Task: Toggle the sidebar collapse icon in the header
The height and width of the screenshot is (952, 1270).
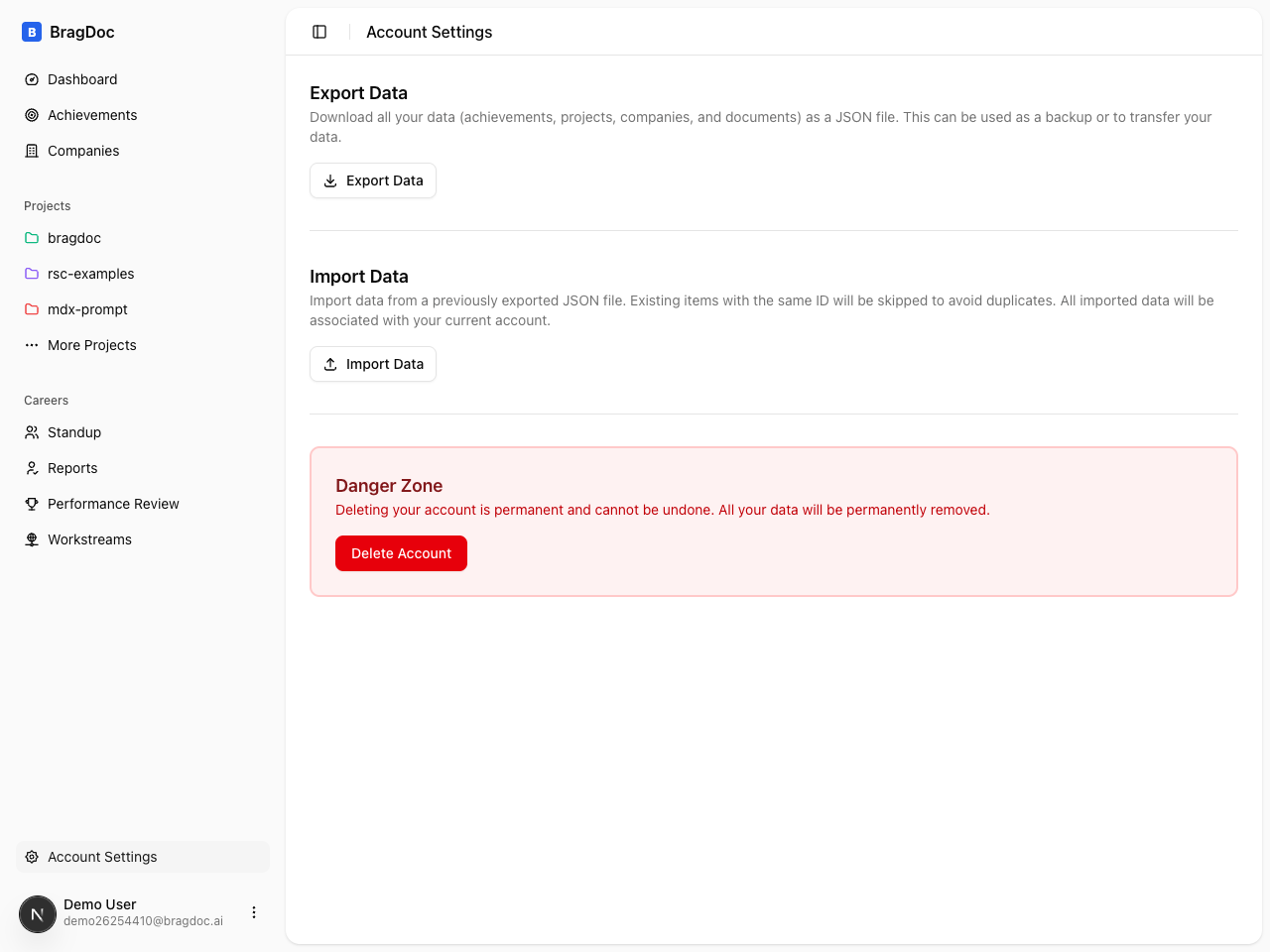Action: coord(319,31)
